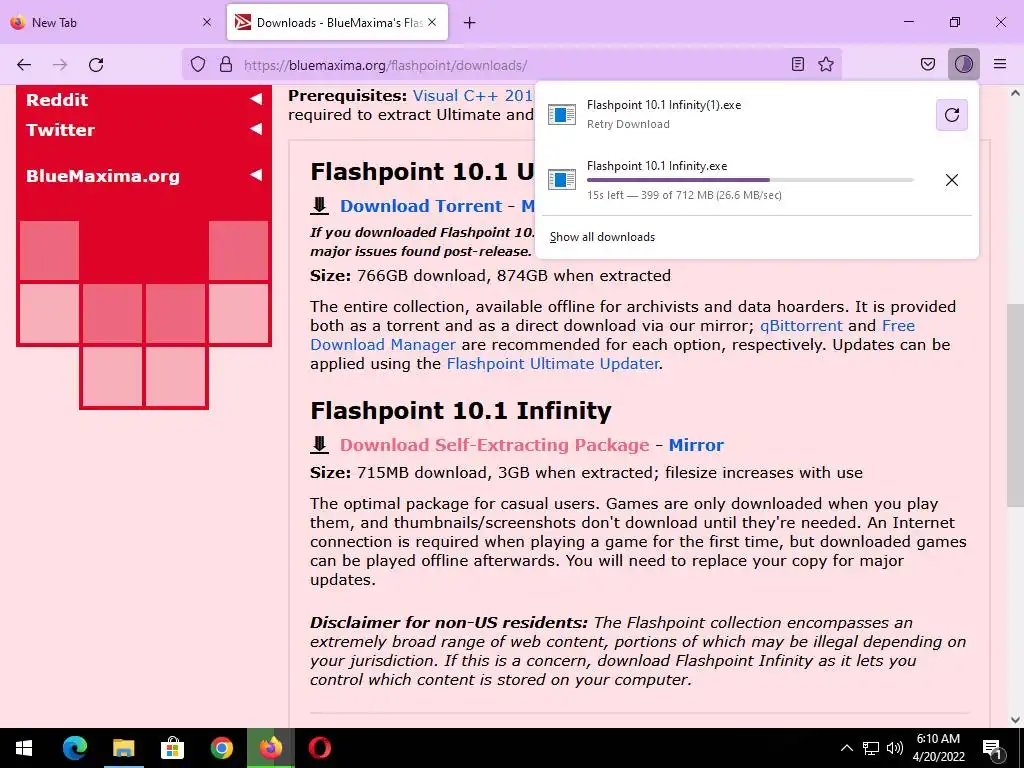This screenshot has width=1024, height=768.
Task: Retry the Flashpoint 10.1 Infinity(1).exe download
Action: (x=952, y=115)
